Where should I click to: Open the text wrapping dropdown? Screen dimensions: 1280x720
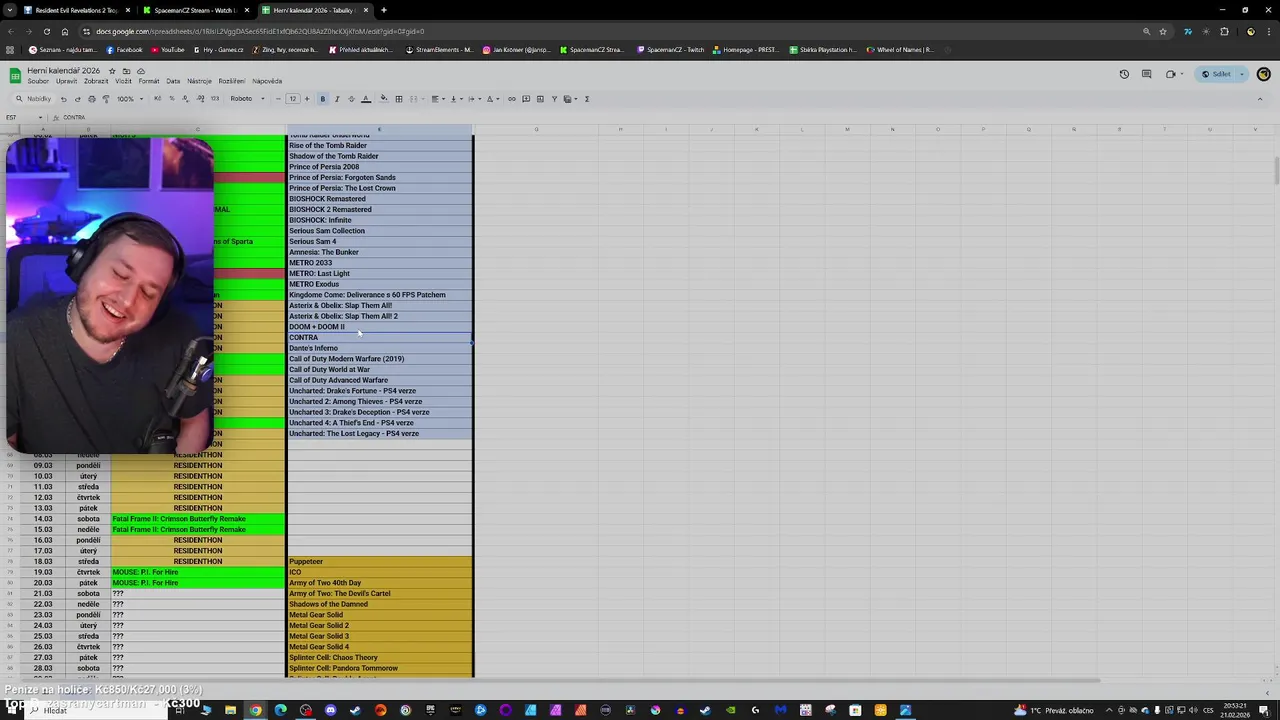pos(473,99)
